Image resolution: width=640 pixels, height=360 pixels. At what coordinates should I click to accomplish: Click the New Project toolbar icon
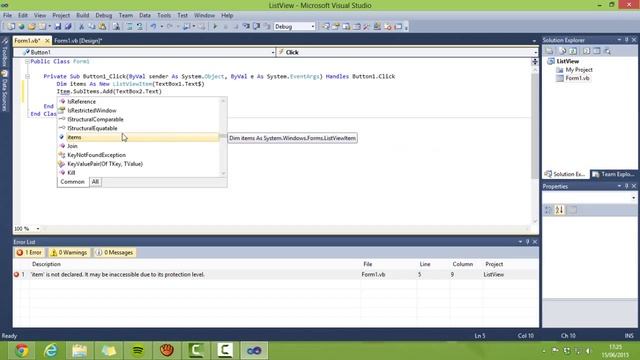tap(11, 27)
